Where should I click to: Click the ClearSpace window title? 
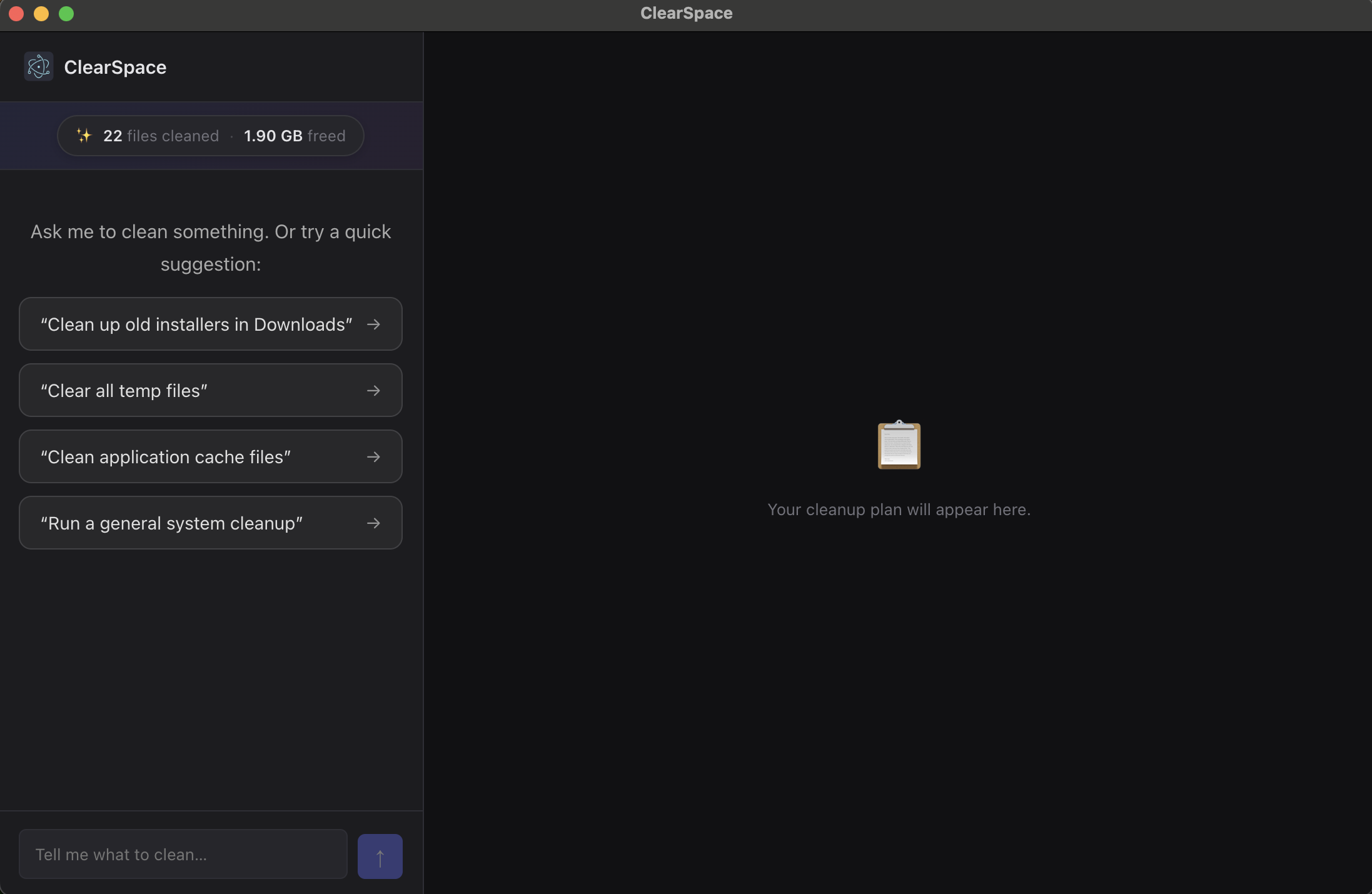[x=686, y=13]
